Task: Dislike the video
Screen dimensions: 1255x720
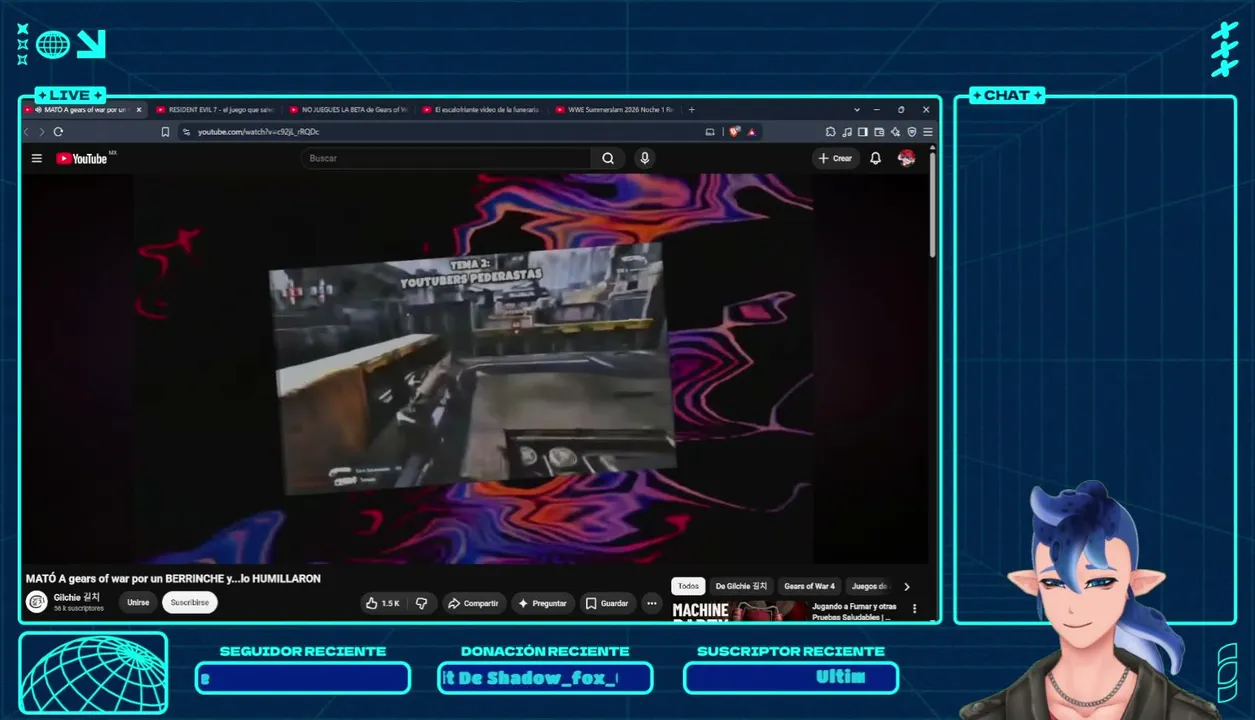Action: click(422, 603)
